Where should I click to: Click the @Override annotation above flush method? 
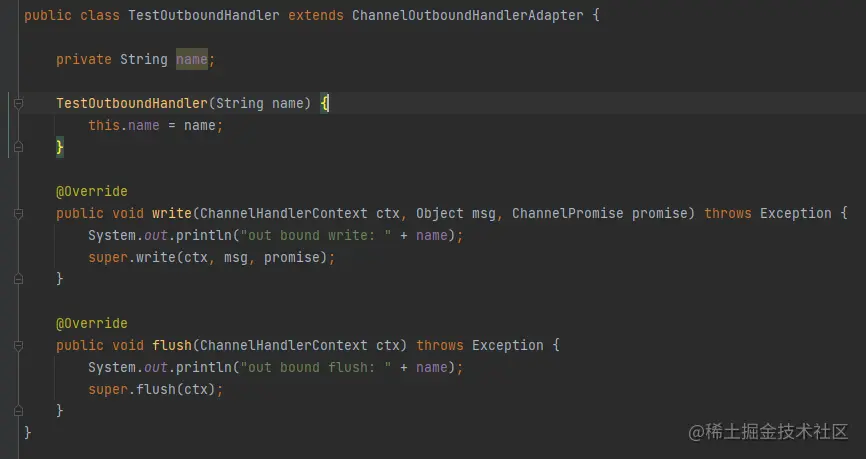tap(92, 323)
